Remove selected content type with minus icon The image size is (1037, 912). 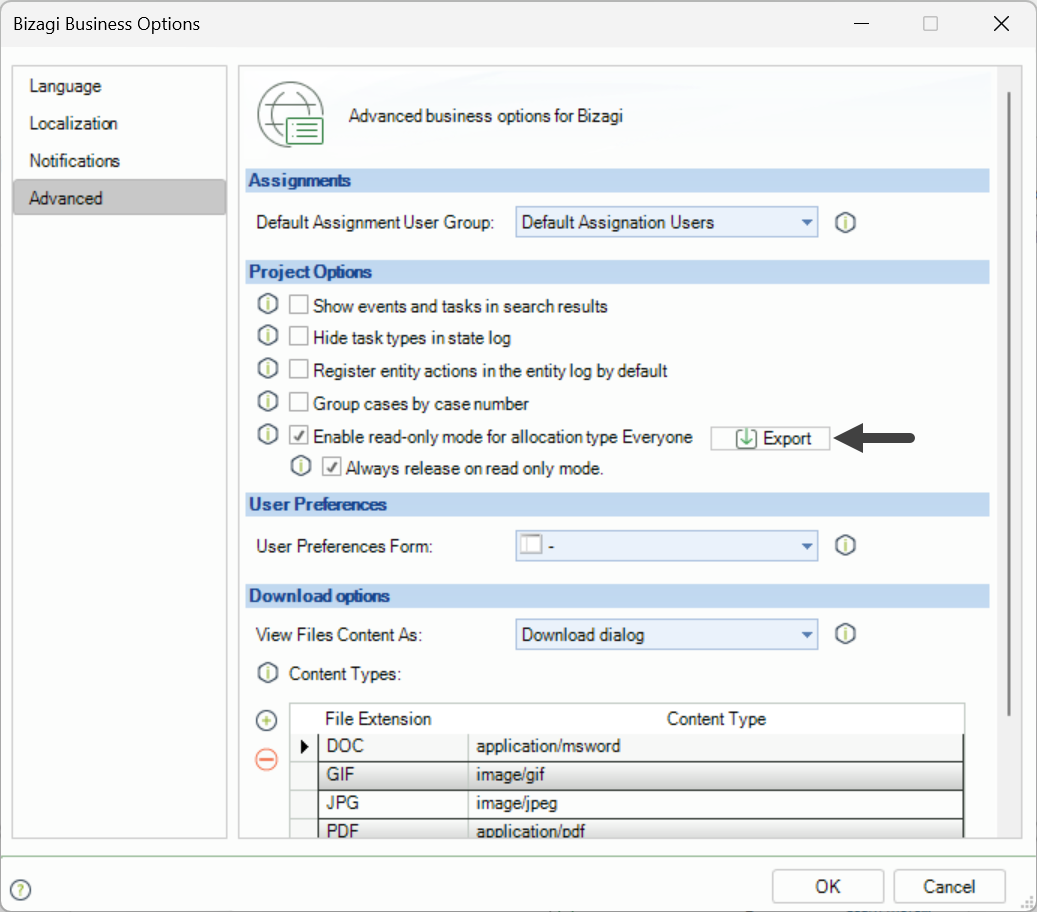(267, 759)
